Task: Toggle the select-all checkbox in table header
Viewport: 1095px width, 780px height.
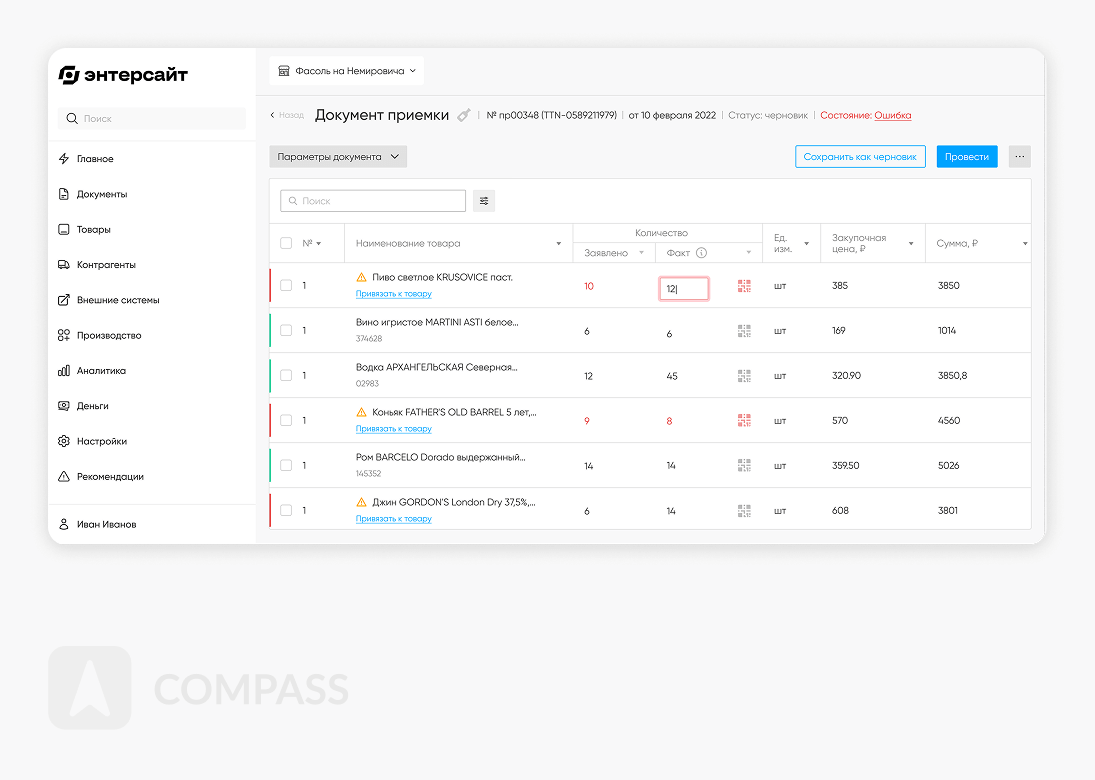Action: pyautogui.click(x=287, y=243)
